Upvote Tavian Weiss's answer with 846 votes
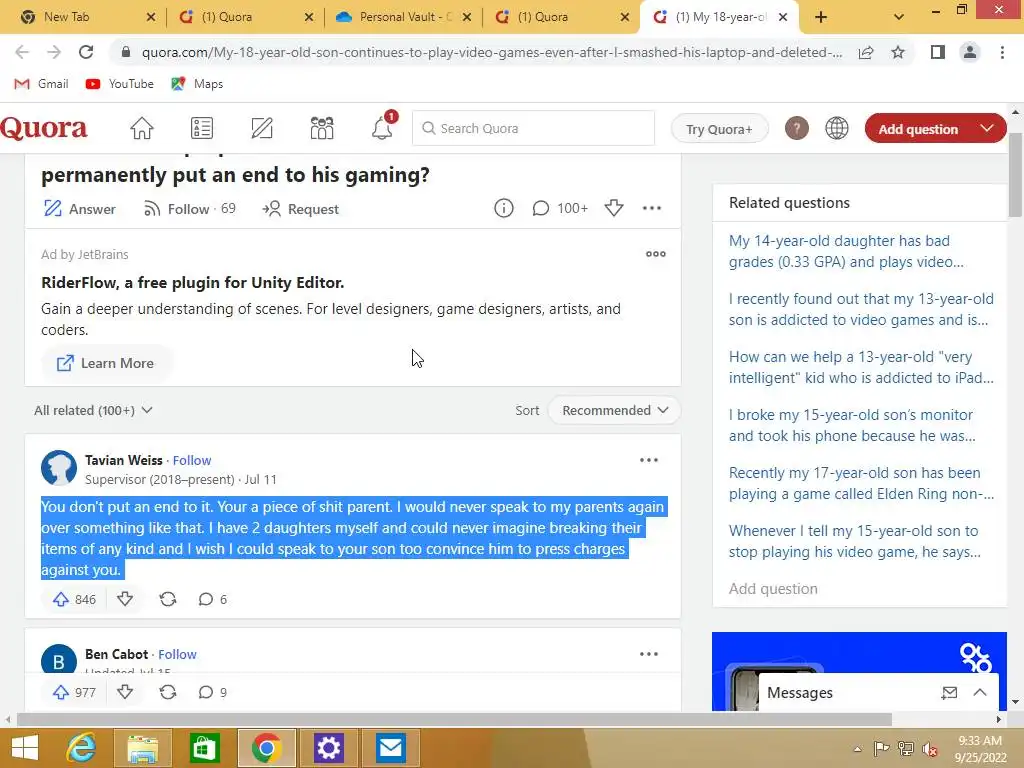1024x768 pixels. pyautogui.click(x=74, y=600)
